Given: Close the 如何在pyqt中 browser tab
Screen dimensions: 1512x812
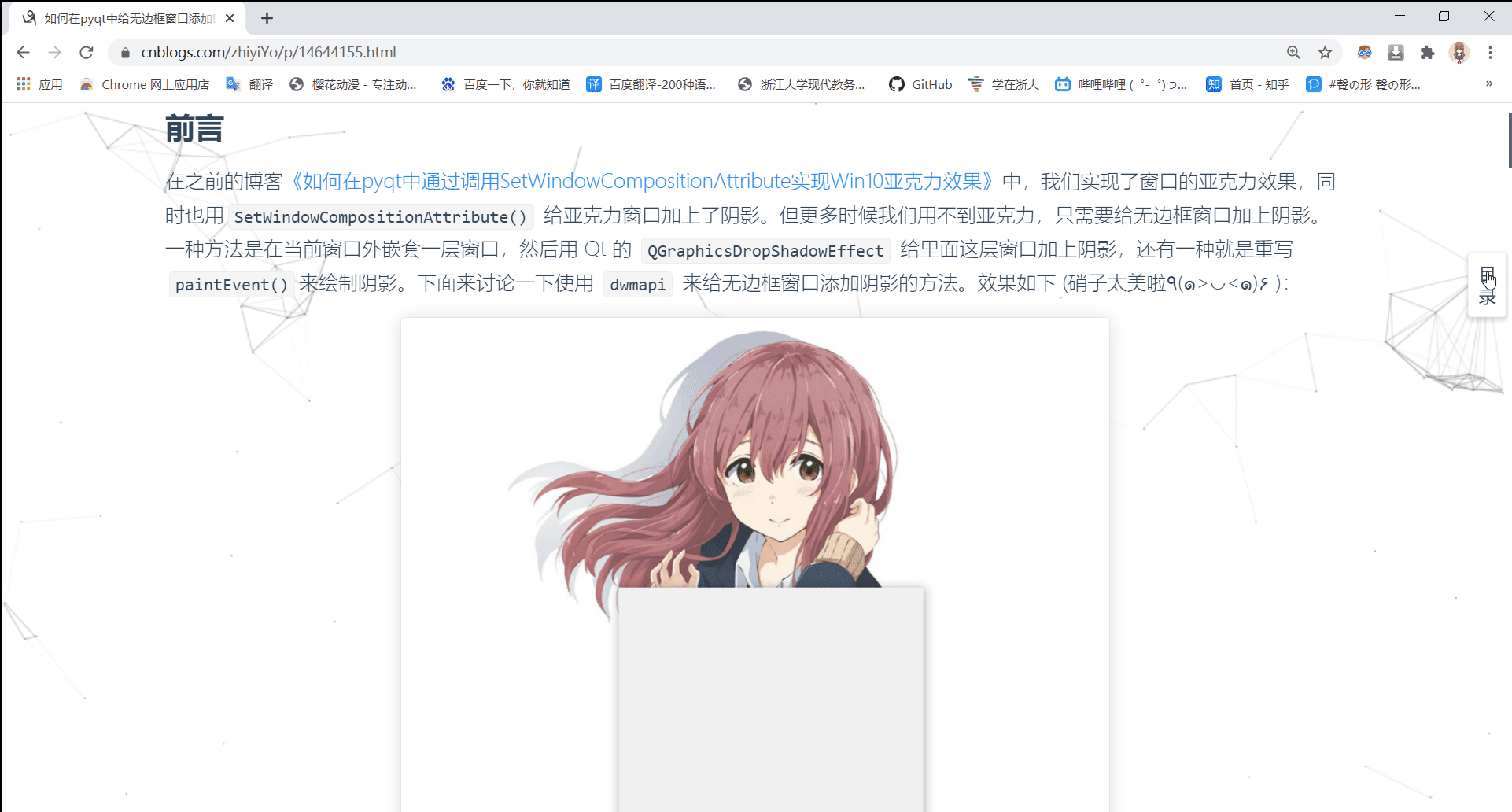Looking at the screenshot, I should click(x=230, y=18).
